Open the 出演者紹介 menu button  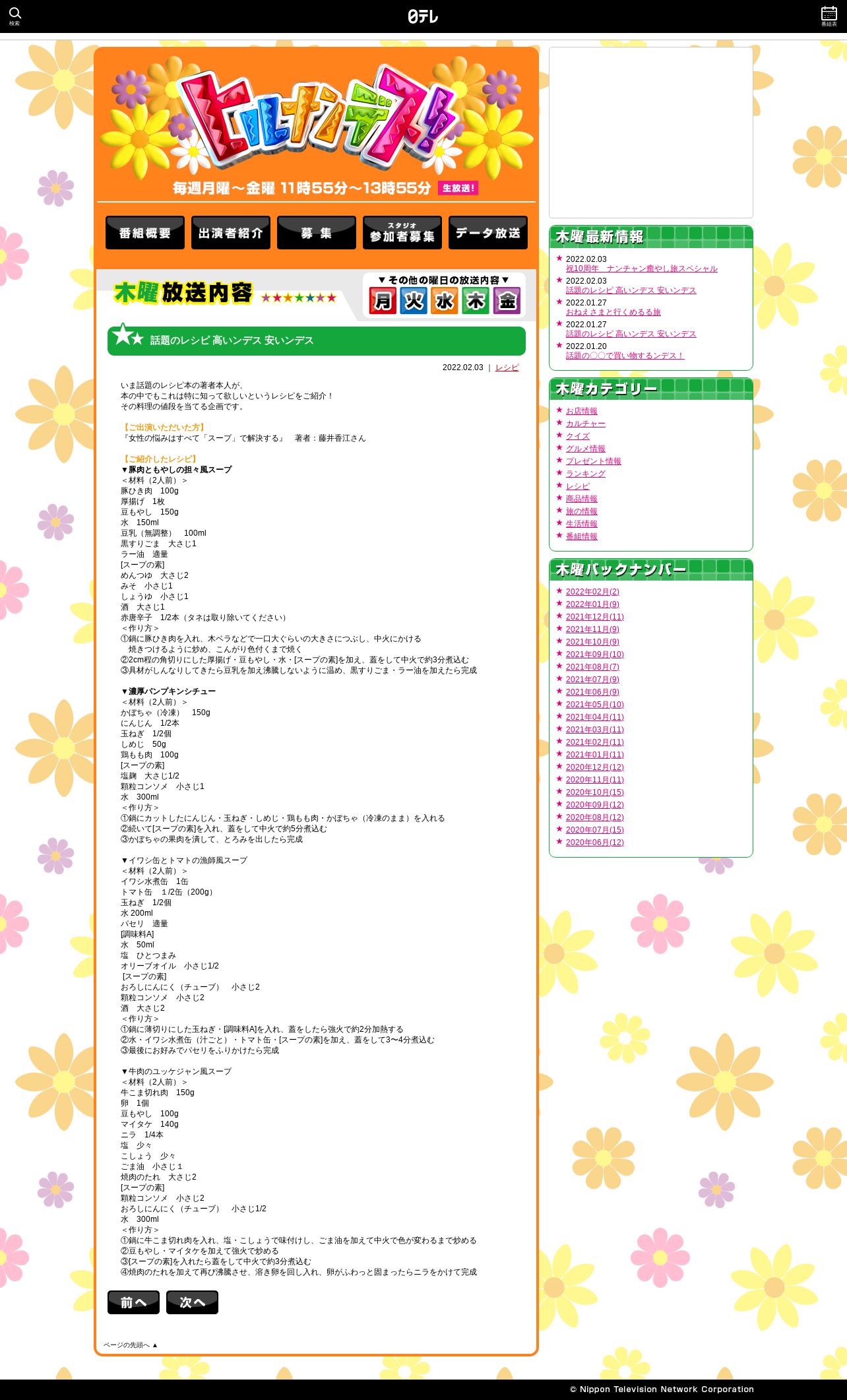231,233
